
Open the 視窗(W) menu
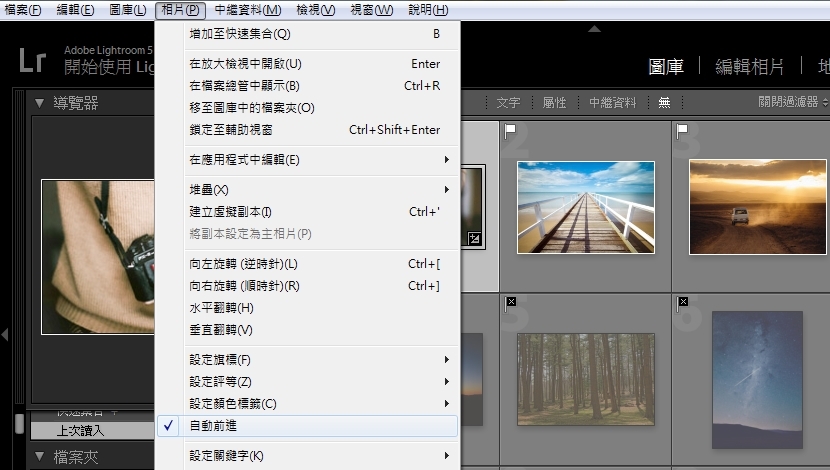(372, 10)
